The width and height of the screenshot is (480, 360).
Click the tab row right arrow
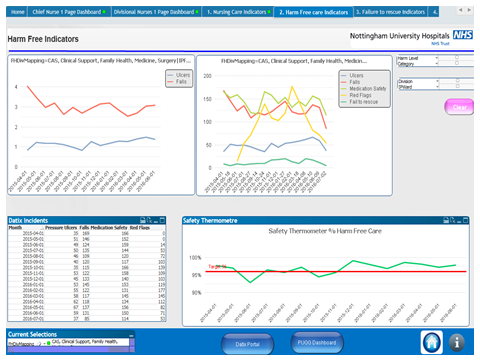(x=469, y=10)
